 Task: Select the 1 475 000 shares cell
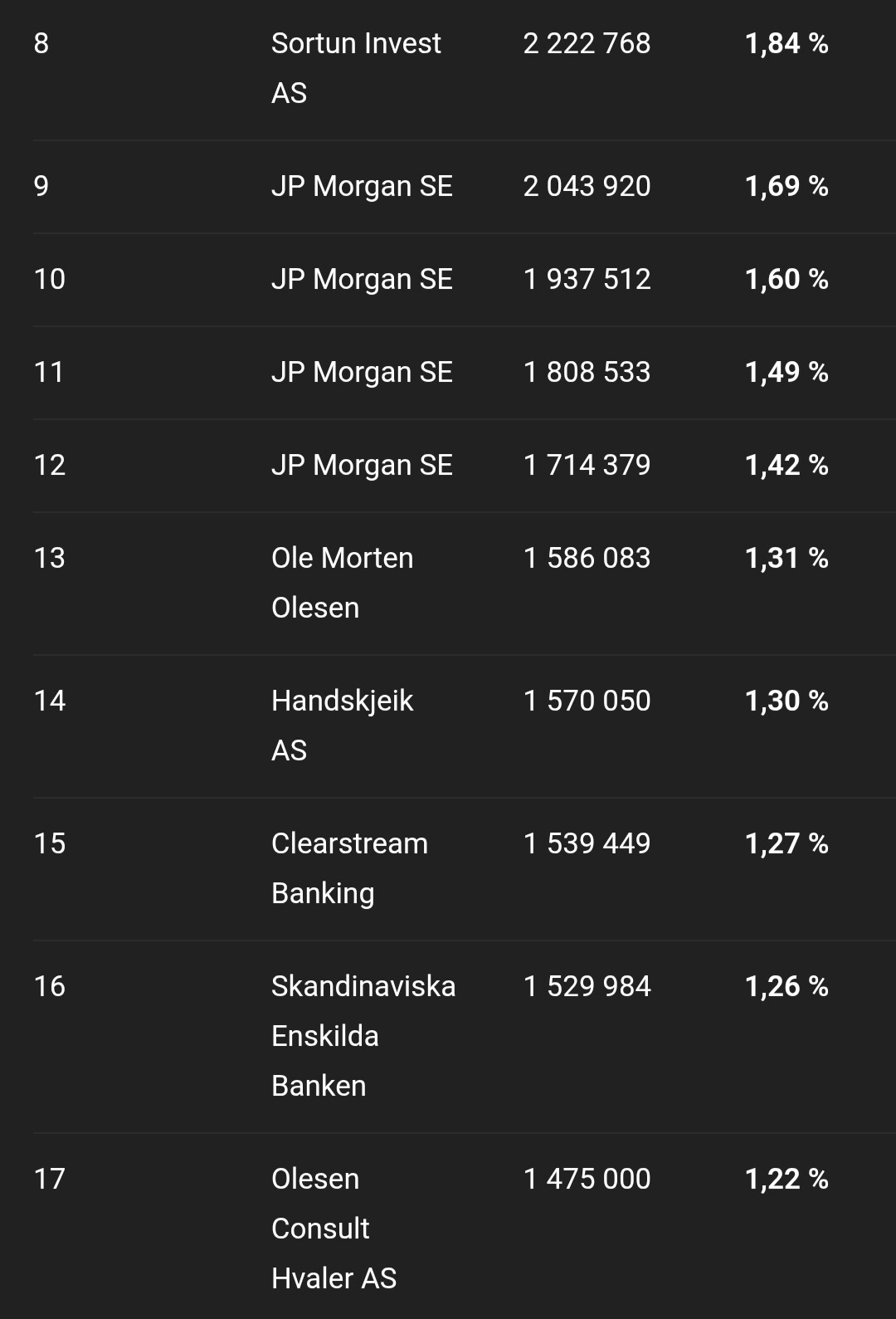coord(587,1179)
